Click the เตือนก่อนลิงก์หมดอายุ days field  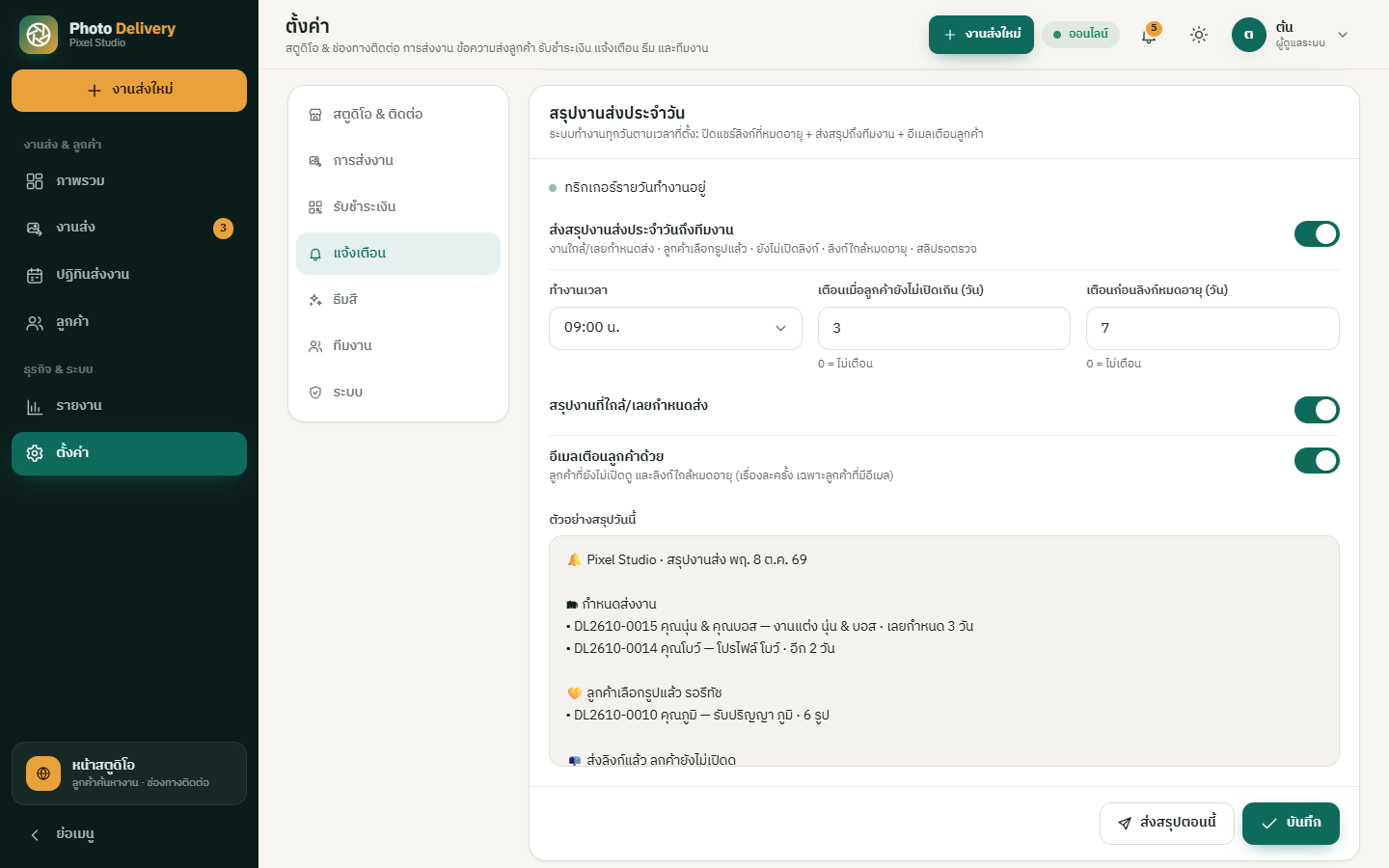click(1212, 328)
